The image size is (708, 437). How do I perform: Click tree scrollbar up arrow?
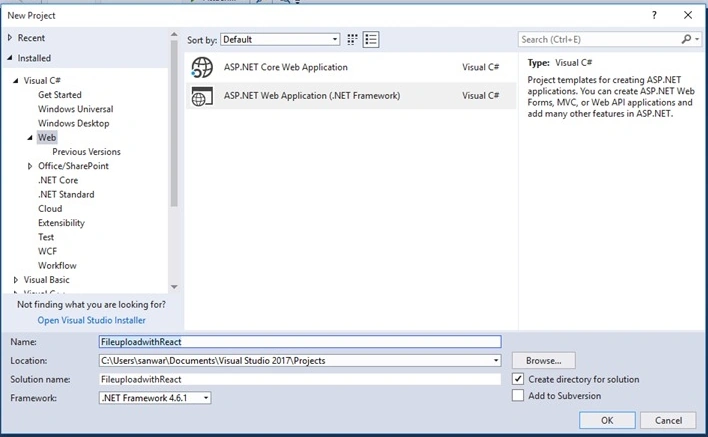(x=174, y=34)
